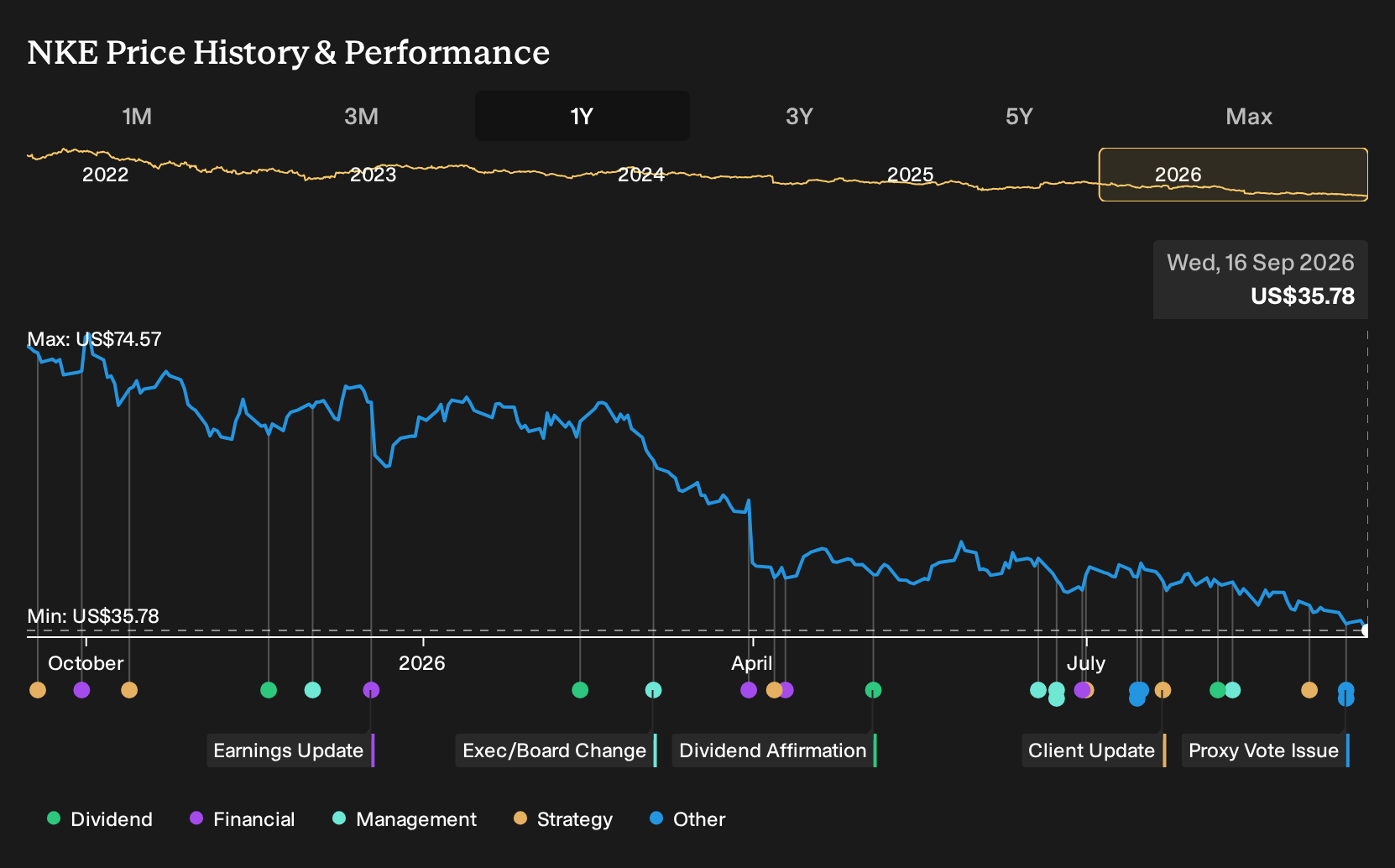
Task: Click the blue marker above Proxy Vote Issue
Action: (1345, 690)
